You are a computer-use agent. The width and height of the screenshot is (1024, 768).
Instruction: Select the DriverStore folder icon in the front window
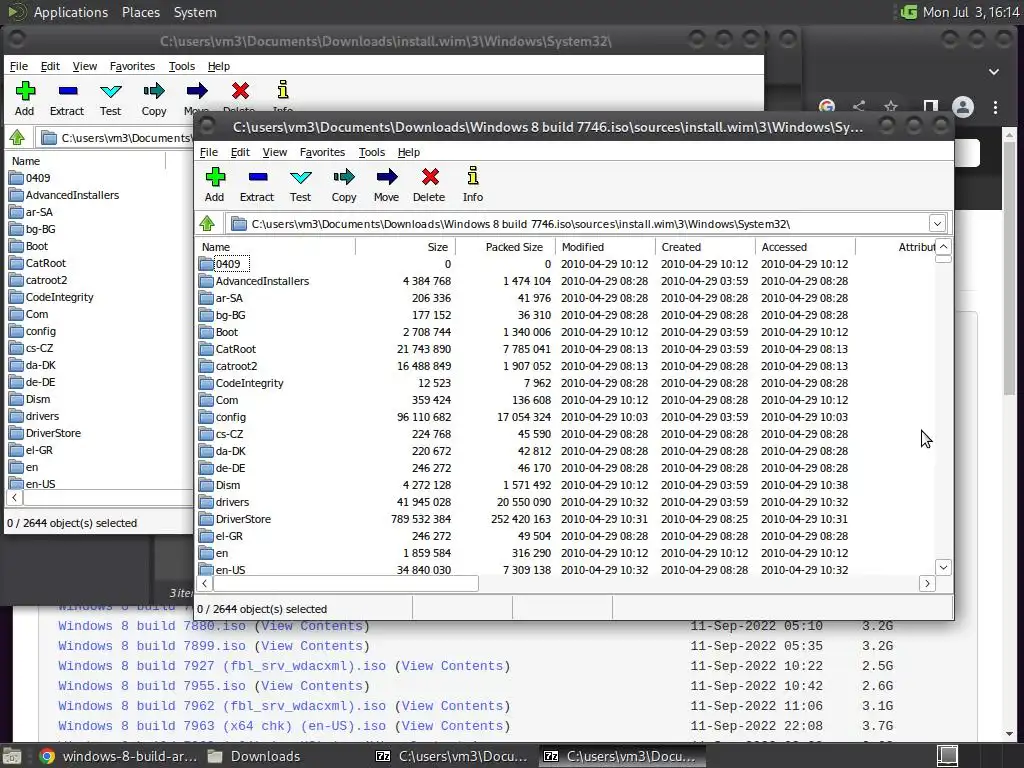point(206,519)
